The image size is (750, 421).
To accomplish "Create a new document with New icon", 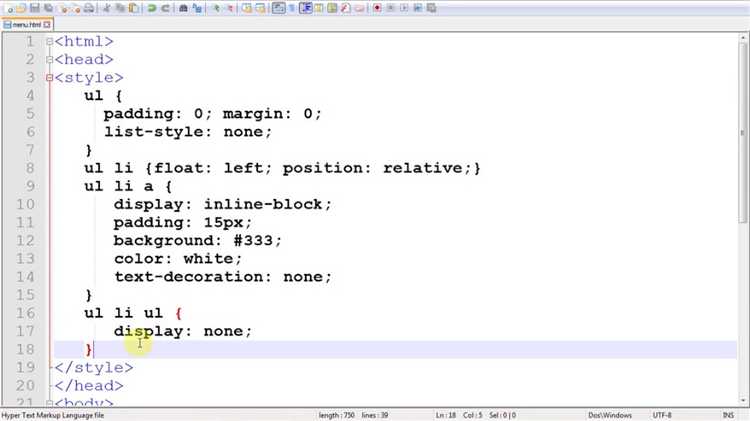I will click(x=10, y=8).
